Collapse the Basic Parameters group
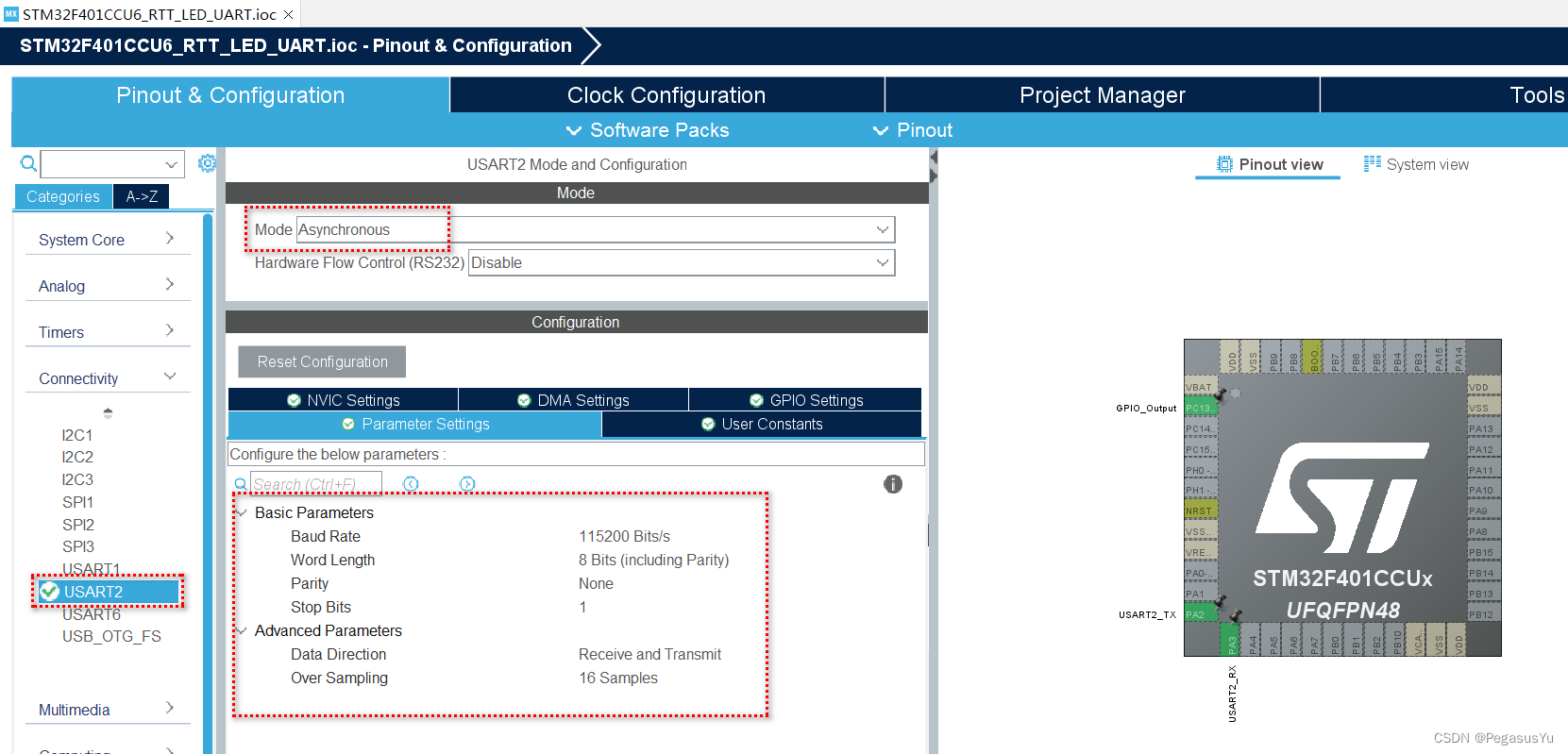This screenshot has height=754, width=1568. [x=242, y=512]
